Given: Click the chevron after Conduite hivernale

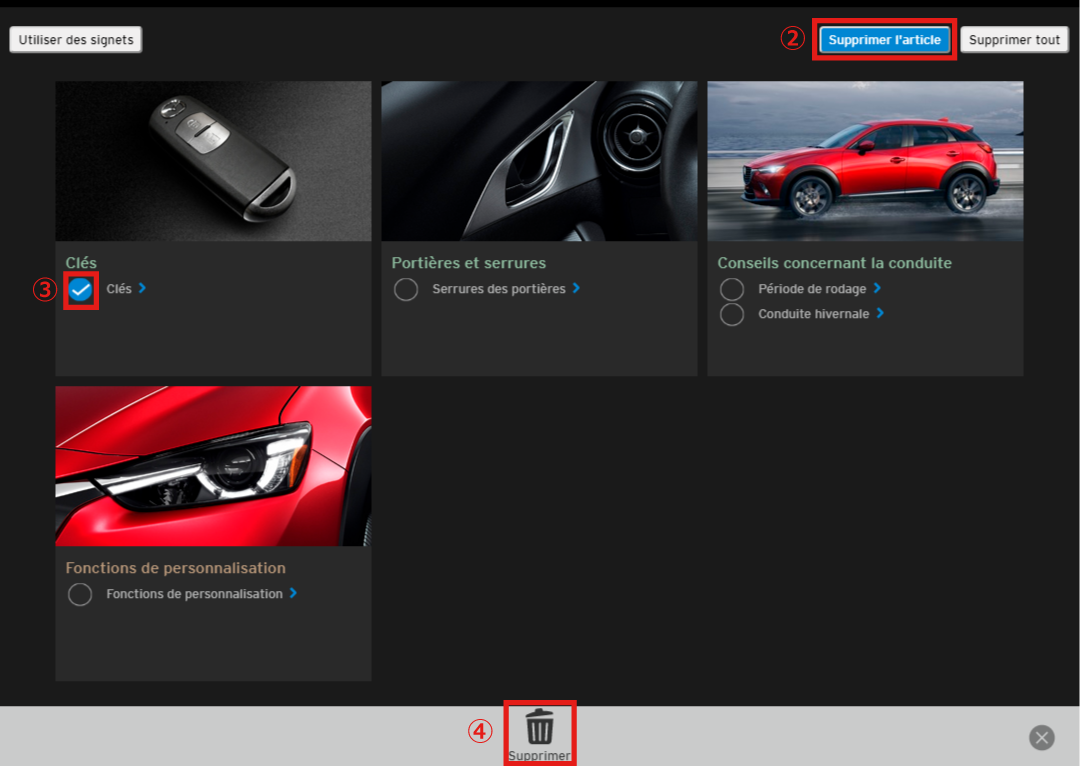Looking at the screenshot, I should pos(880,313).
